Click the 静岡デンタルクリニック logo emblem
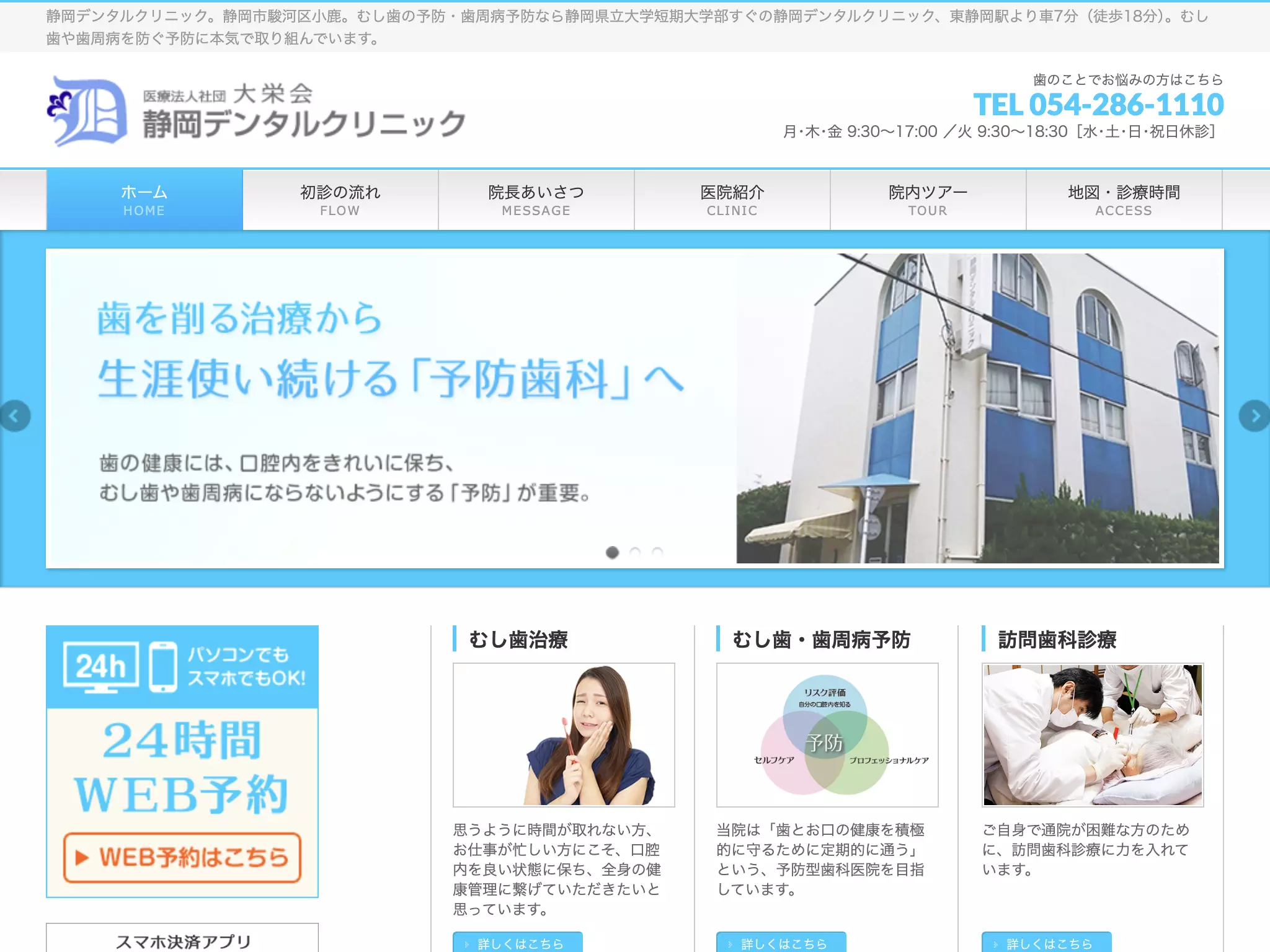 tap(87, 111)
